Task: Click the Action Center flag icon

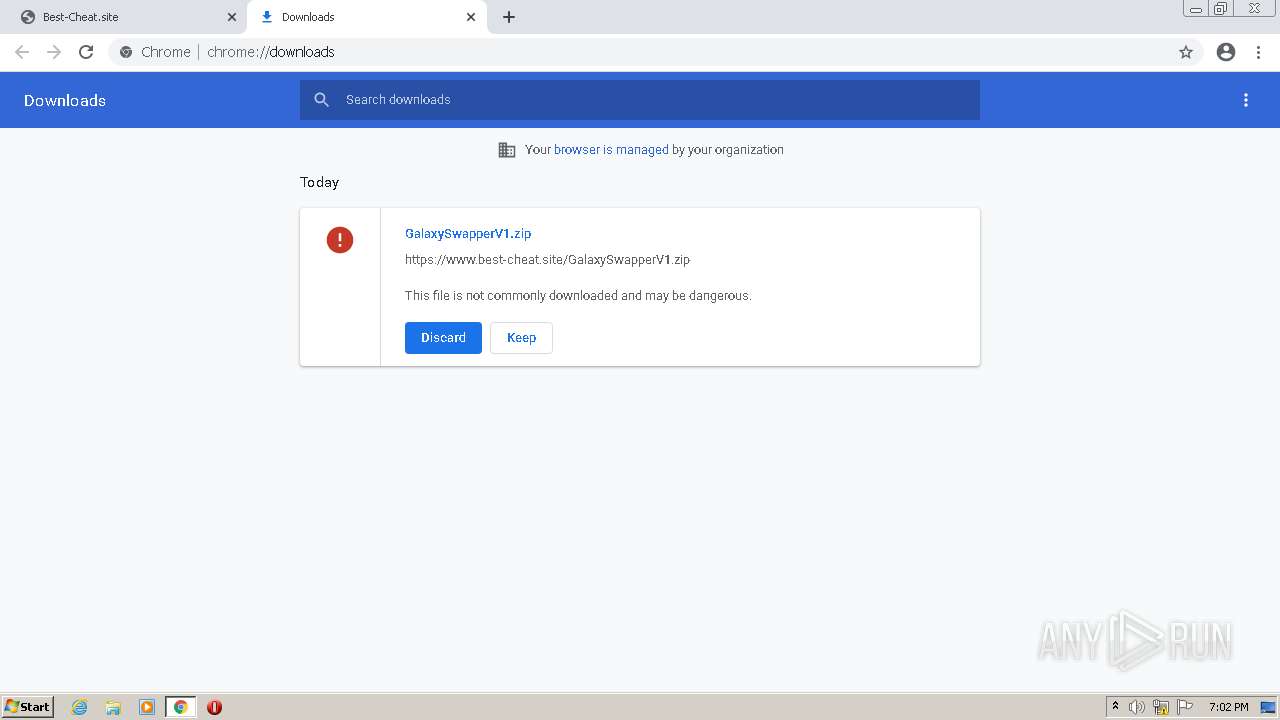Action: (x=1185, y=707)
